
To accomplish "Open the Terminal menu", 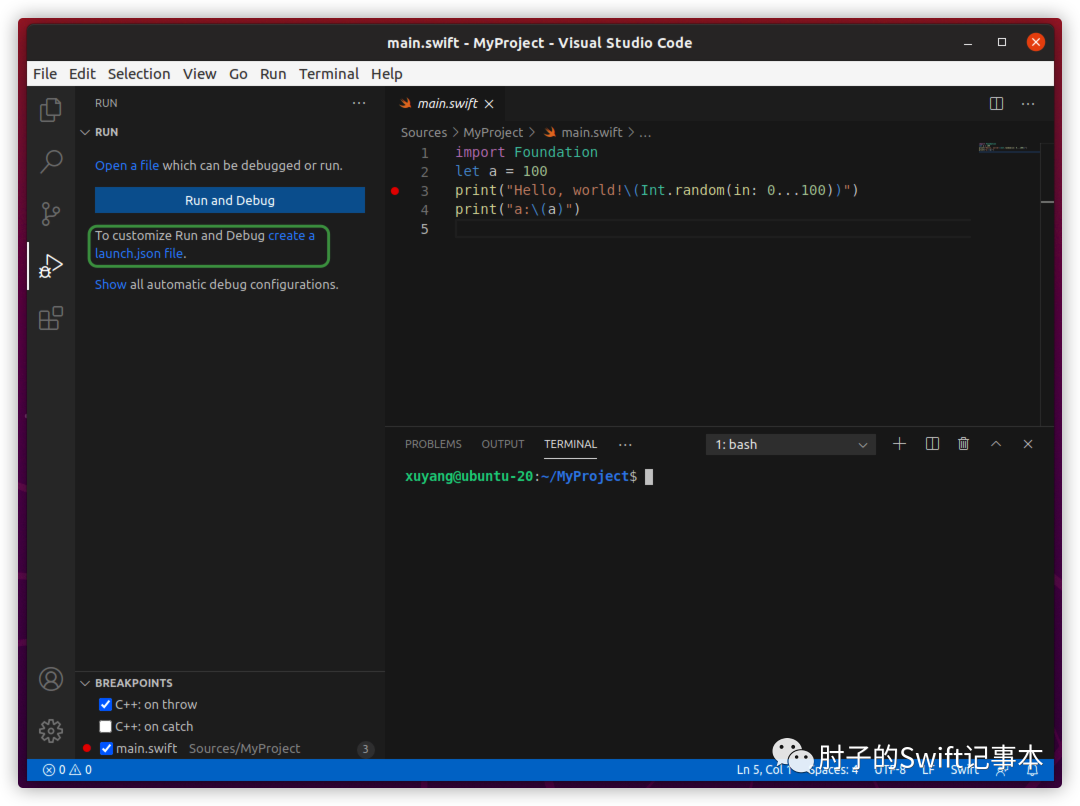I will tap(328, 74).
